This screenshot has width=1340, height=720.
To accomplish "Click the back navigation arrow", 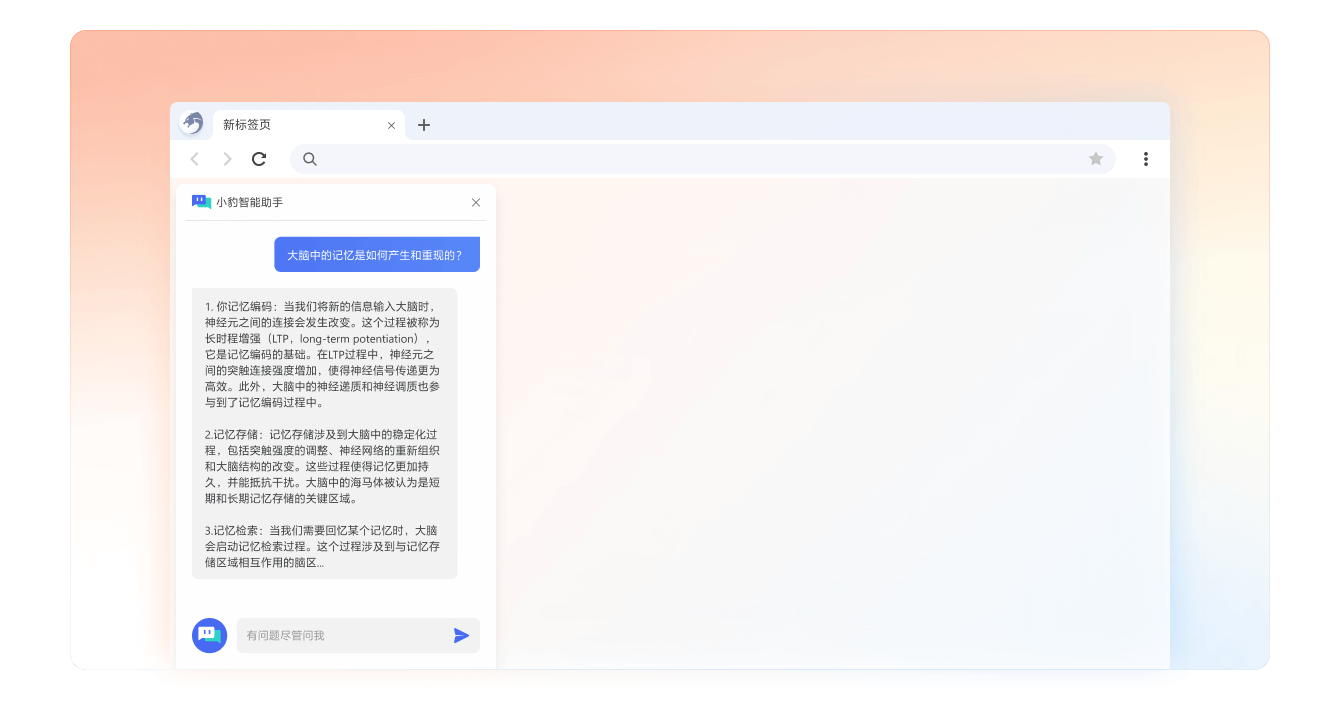I will pyautogui.click(x=194, y=158).
